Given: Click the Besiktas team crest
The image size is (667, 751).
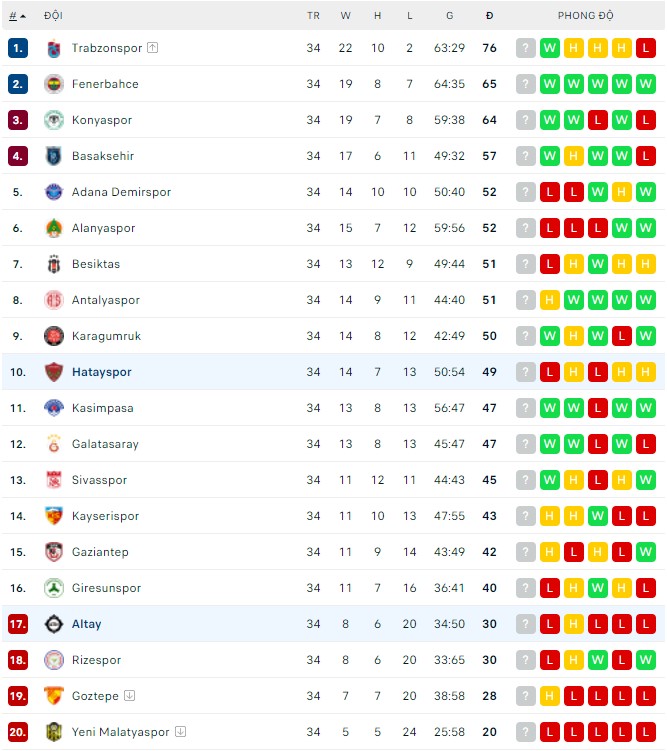Looking at the screenshot, I should click(54, 264).
